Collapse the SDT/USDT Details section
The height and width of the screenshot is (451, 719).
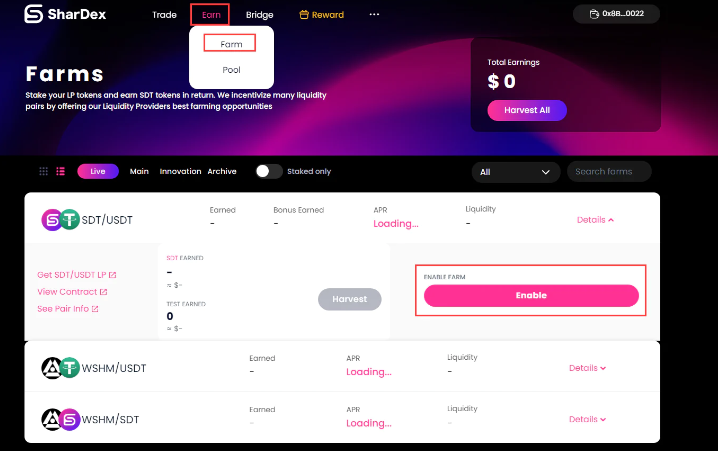coord(595,220)
